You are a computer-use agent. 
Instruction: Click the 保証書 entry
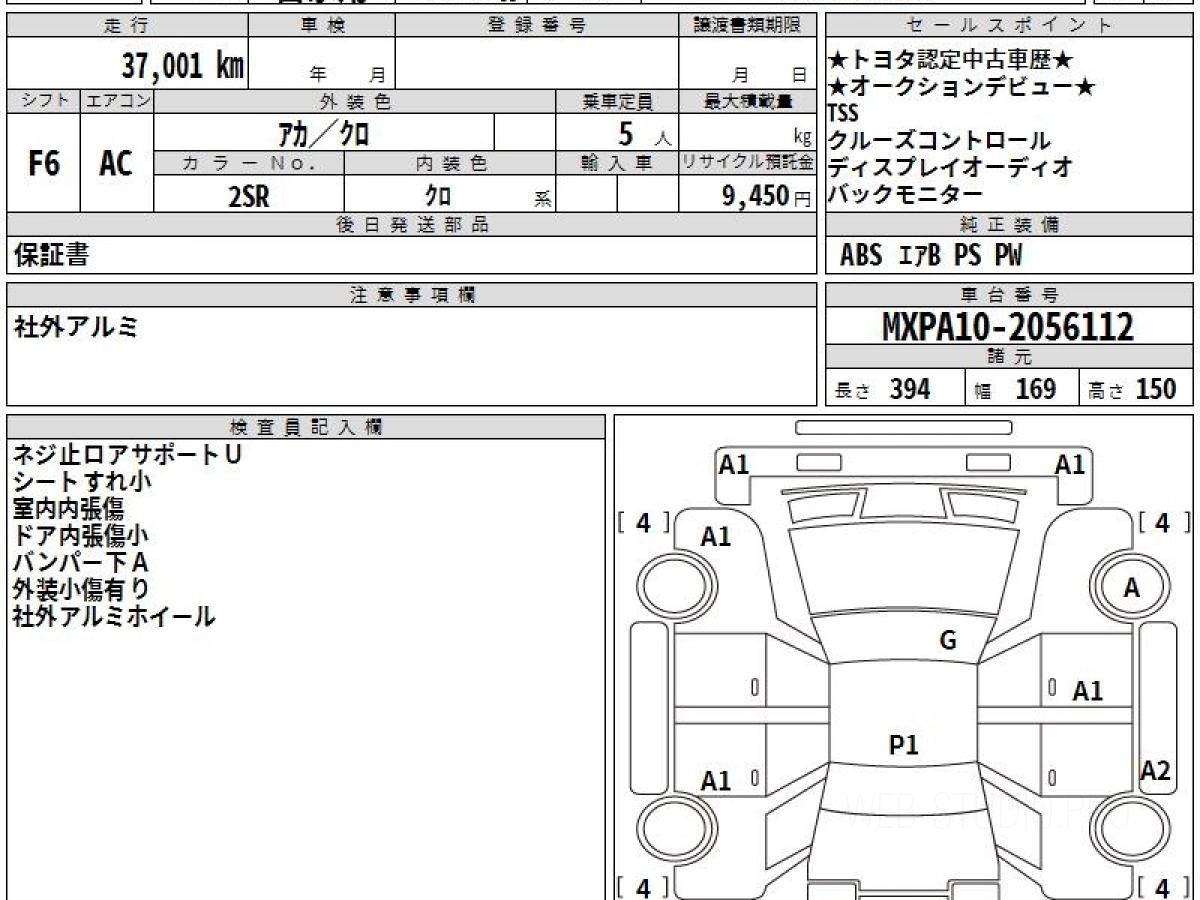[51, 255]
